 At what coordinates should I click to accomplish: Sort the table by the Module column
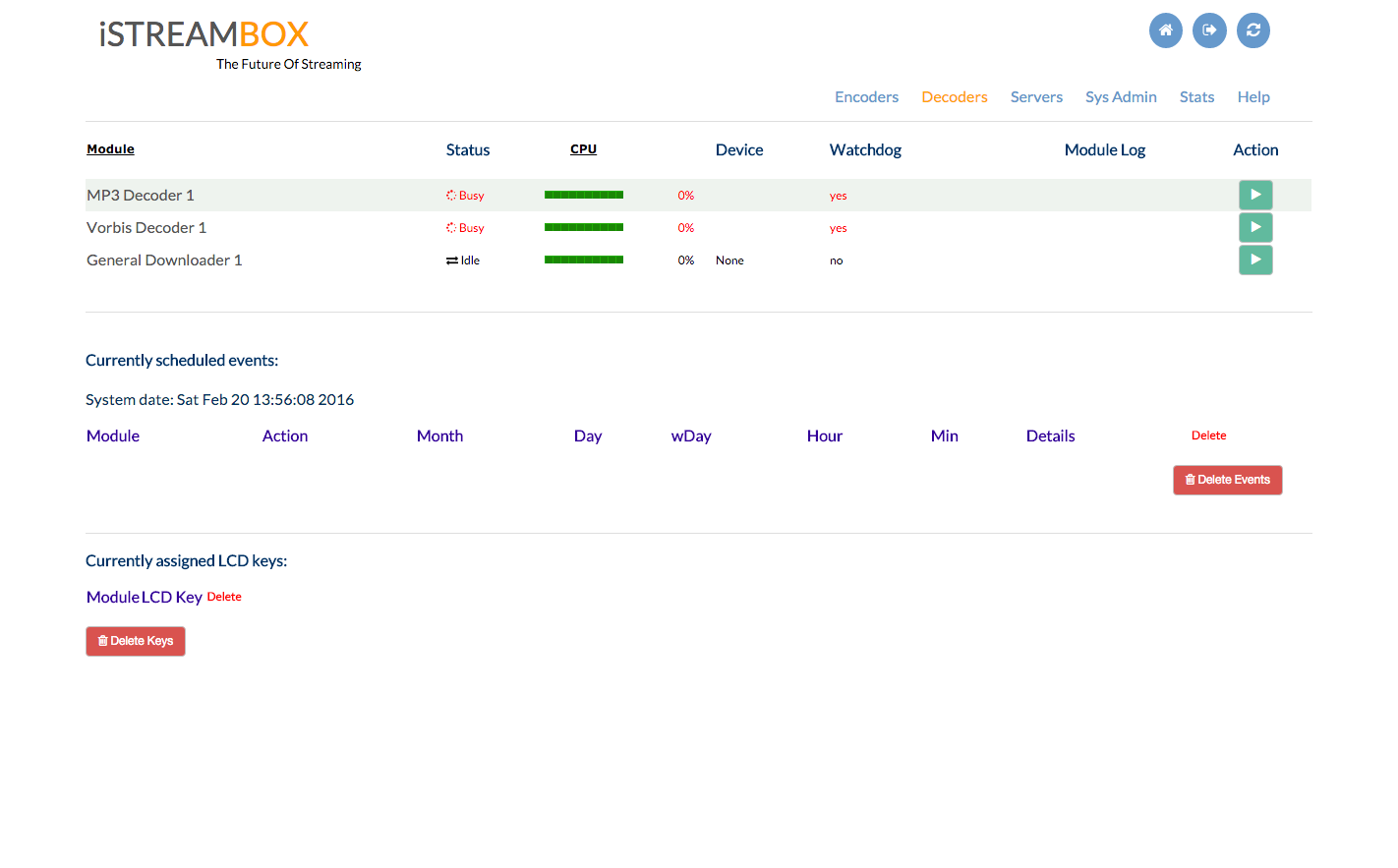pyautogui.click(x=110, y=148)
